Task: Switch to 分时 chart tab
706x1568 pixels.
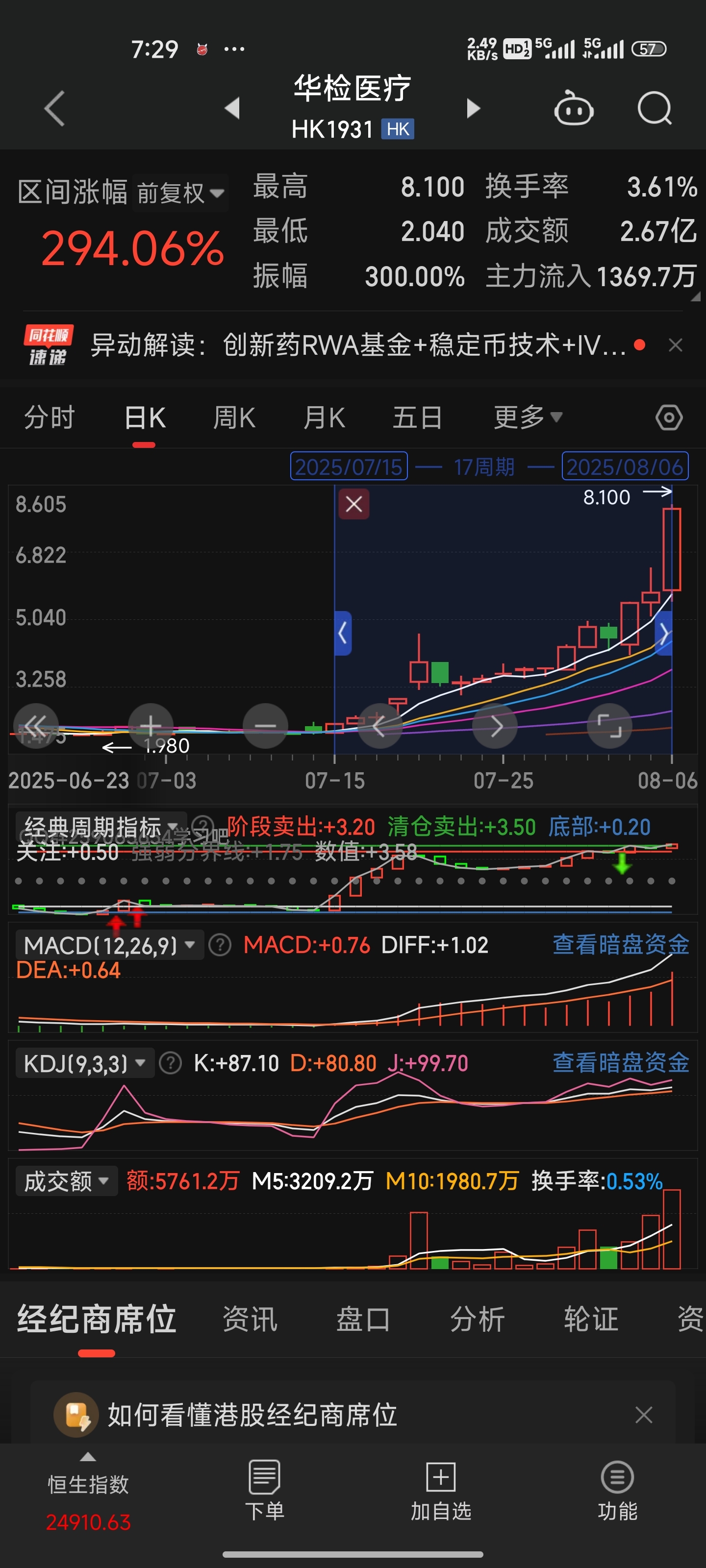Action: pos(50,417)
